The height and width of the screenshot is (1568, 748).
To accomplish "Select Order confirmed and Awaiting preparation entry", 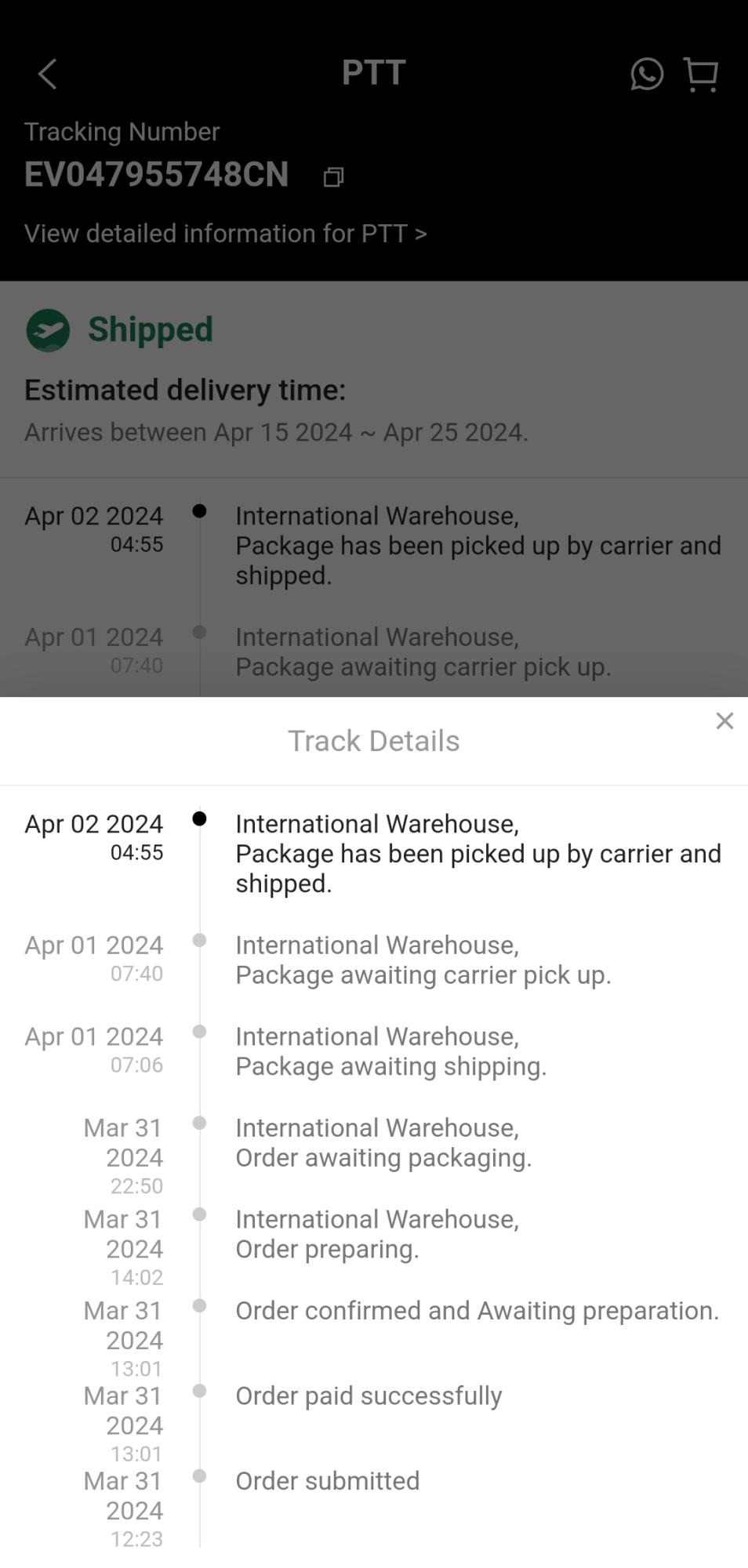I will [477, 1311].
